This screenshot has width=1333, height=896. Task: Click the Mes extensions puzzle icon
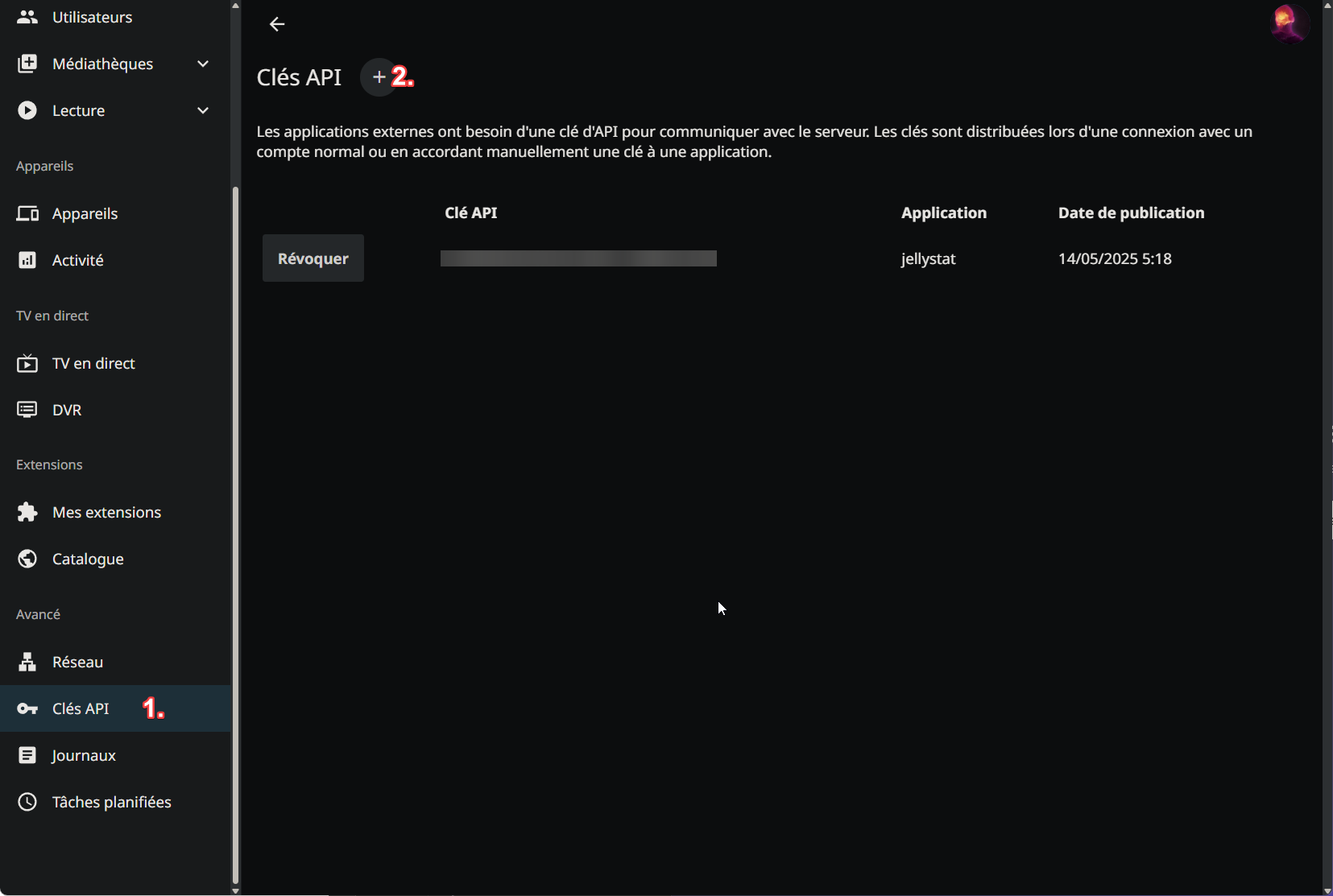click(27, 512)
